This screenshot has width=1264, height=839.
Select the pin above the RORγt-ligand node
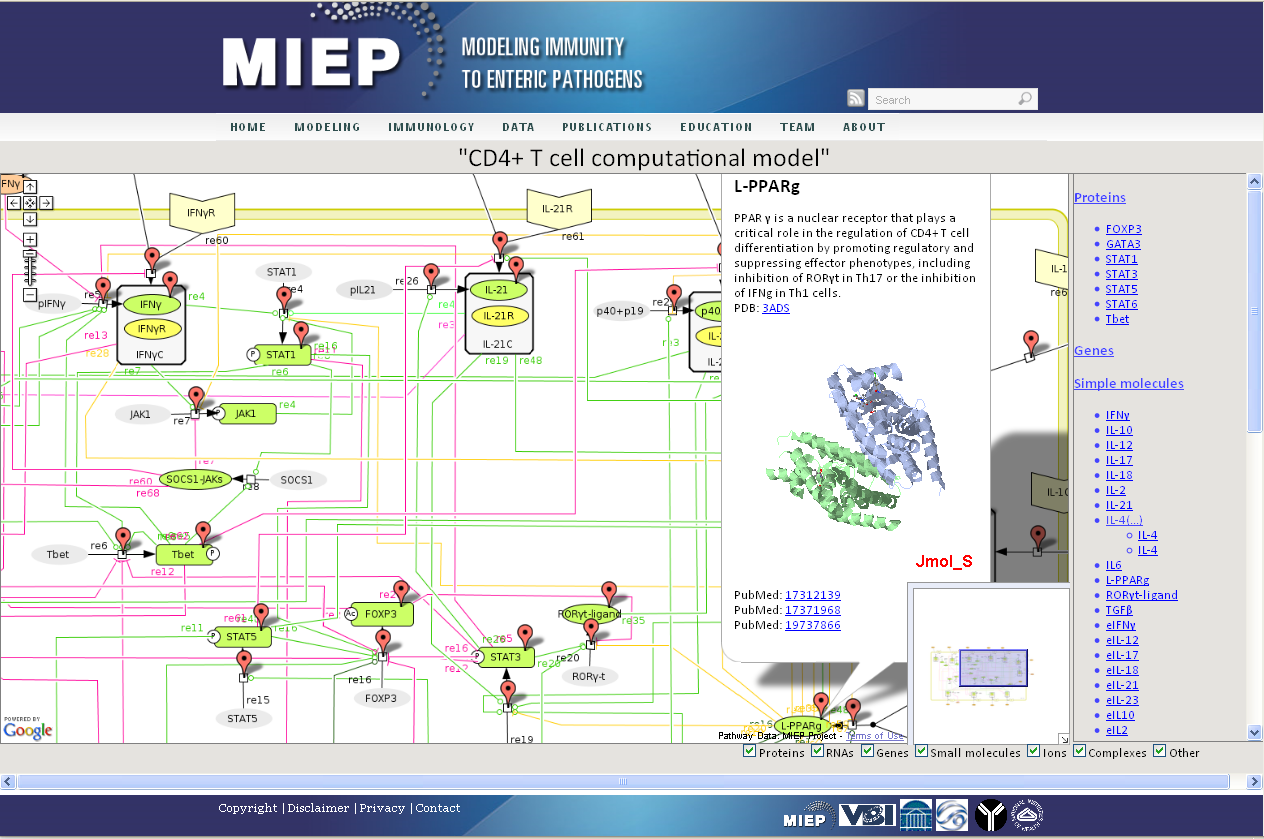coord(609,594)
